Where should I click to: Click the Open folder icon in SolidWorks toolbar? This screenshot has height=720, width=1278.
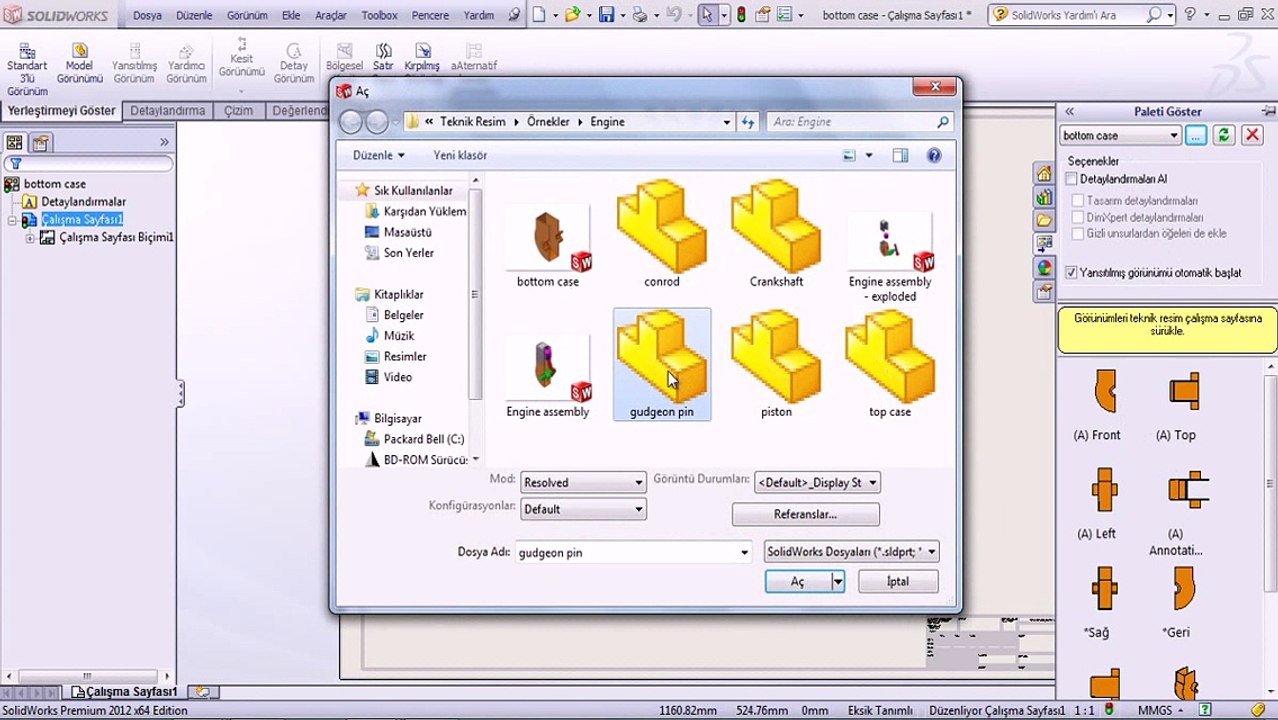(x=572, y=15)
